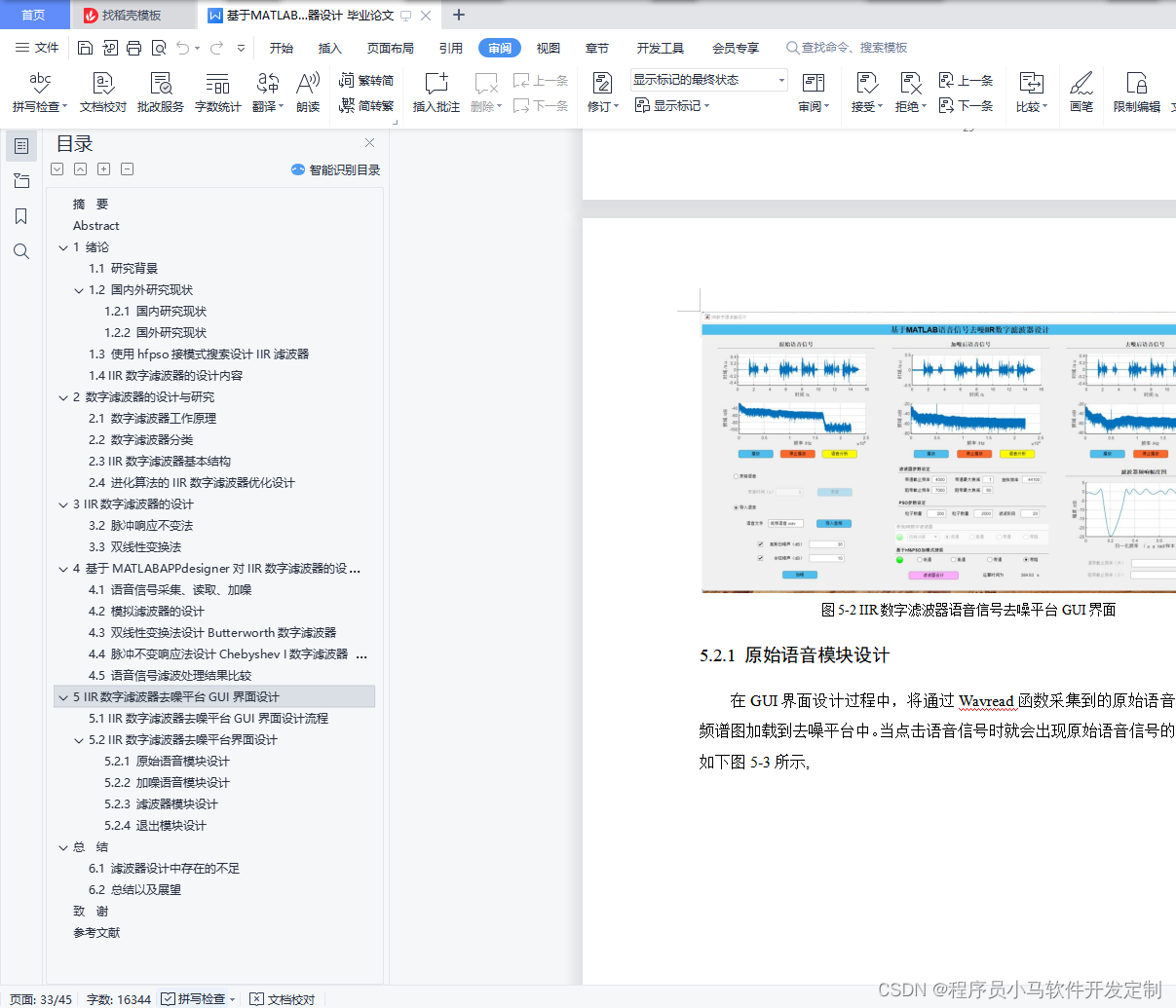
Task: Open print preview from quick access toolbar
Action: [x=157, y=47]
